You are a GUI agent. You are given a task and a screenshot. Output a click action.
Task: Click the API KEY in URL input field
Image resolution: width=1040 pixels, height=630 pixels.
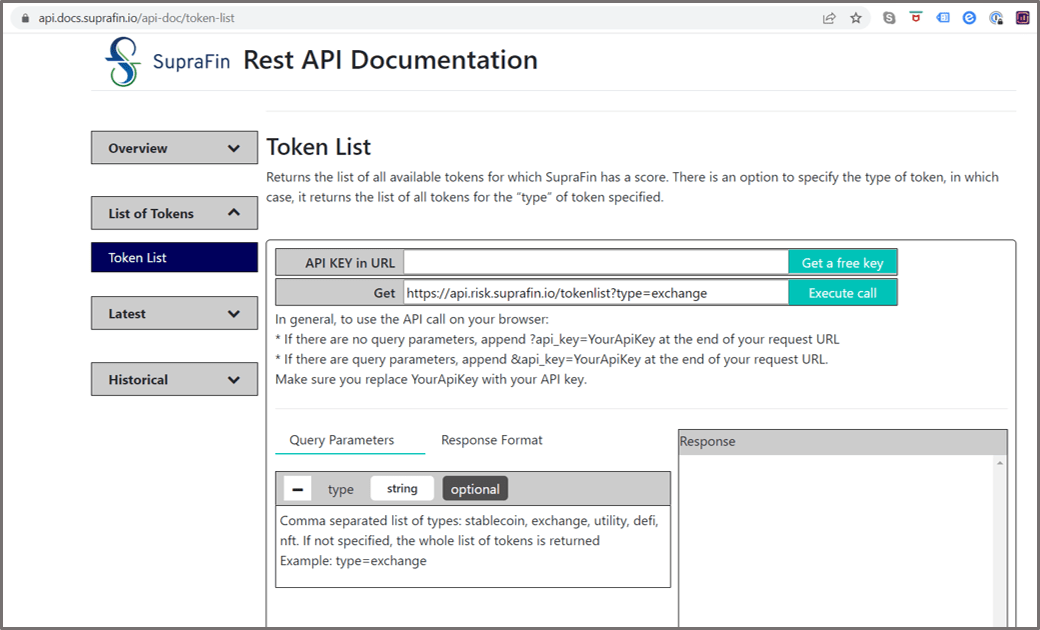point(596,263)
